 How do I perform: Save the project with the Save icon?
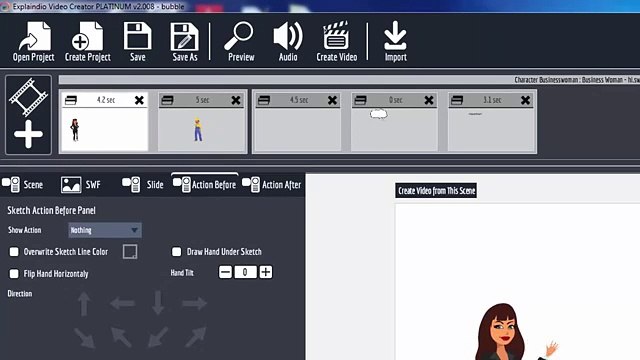[x=138, y=41]
